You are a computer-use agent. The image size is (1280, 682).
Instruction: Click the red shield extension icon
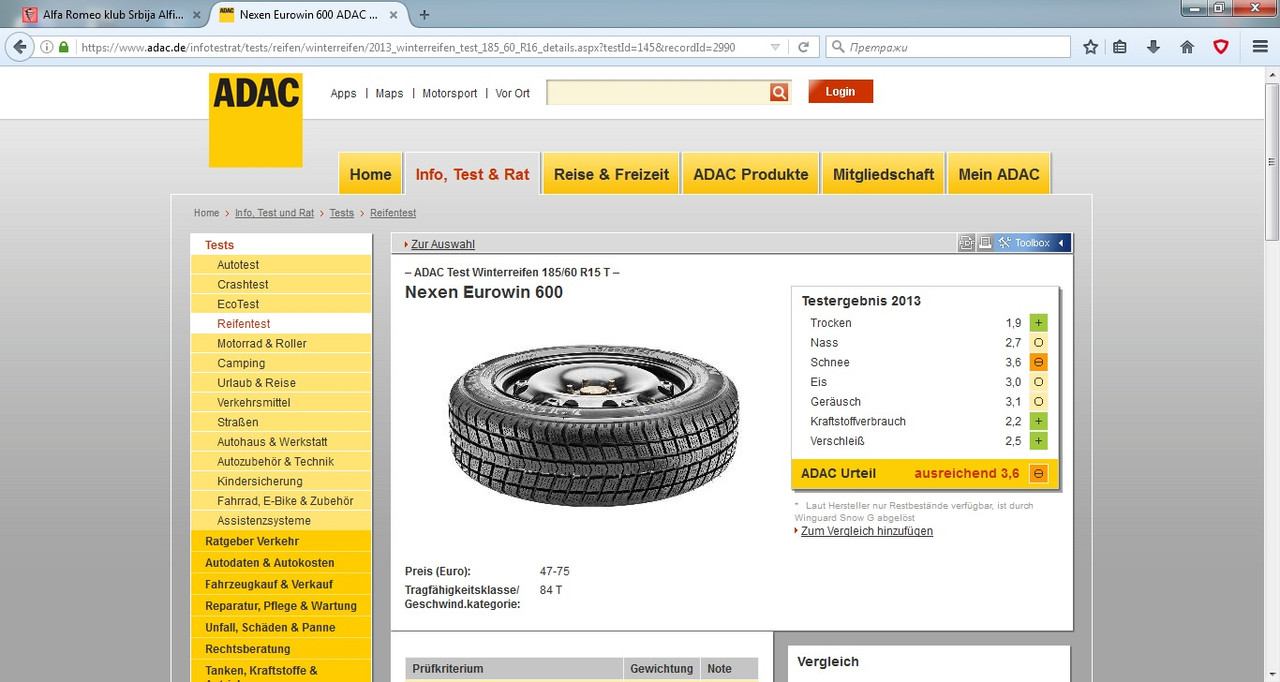tap(1221, 47)
